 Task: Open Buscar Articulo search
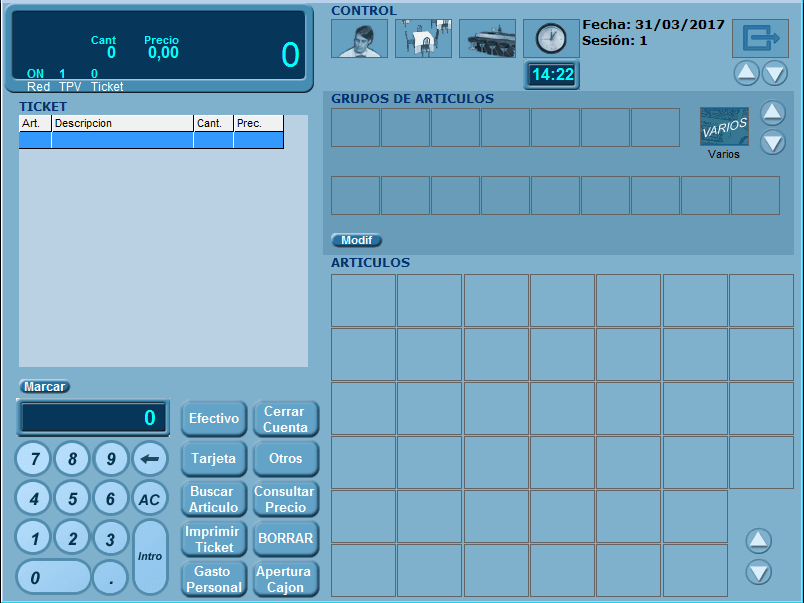click(213, 499)
